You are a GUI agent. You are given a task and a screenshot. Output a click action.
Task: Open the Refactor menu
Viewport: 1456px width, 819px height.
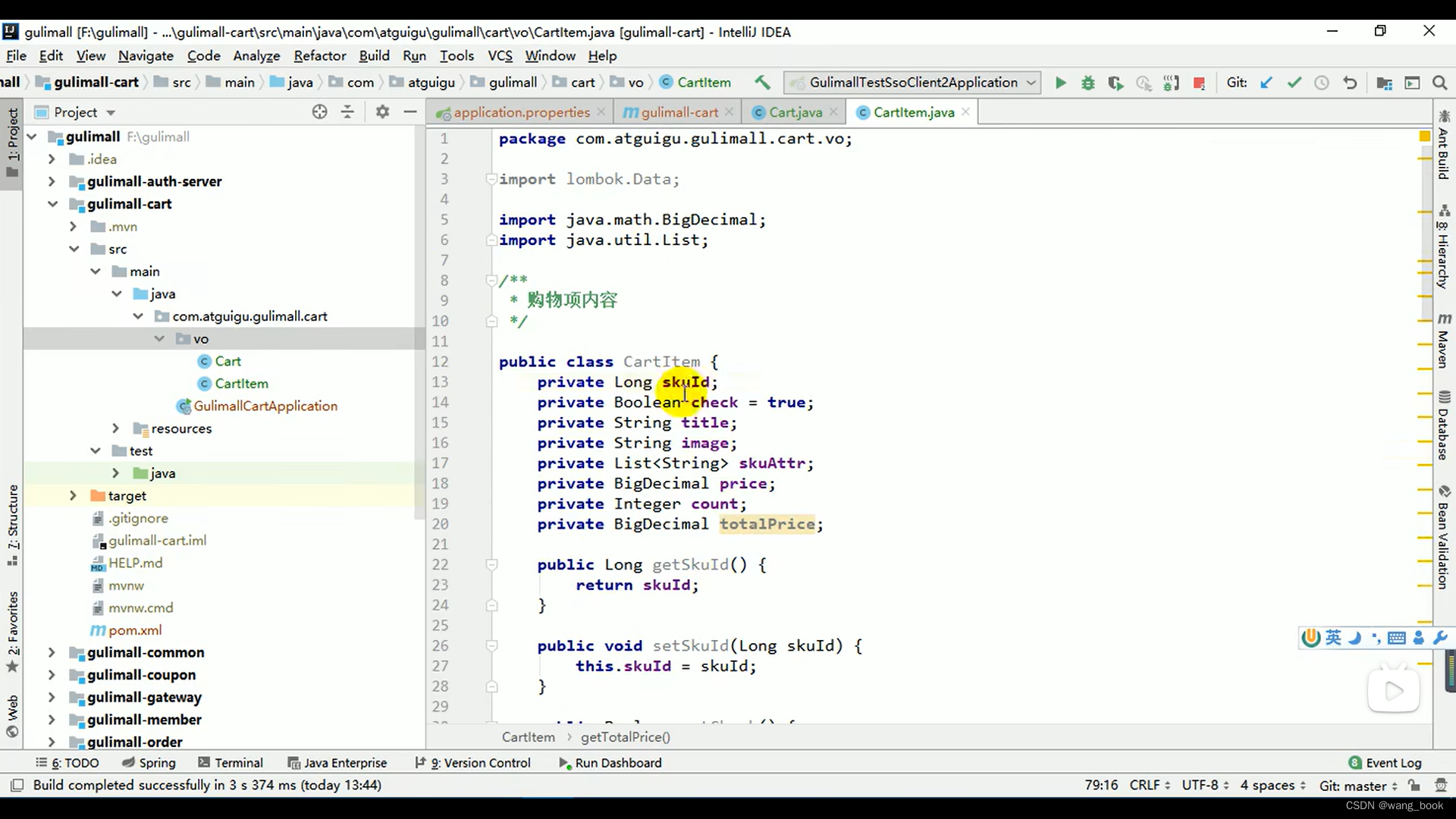[x=319, y=55]
